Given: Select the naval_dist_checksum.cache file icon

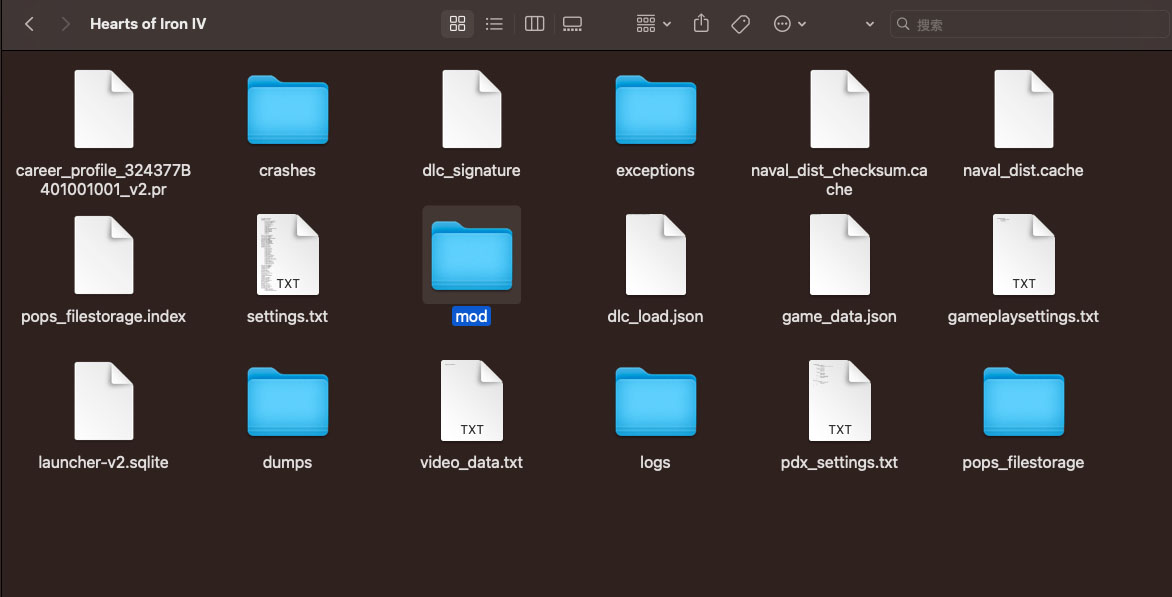Looking at the screenshot, I should [x=839, y=109].
